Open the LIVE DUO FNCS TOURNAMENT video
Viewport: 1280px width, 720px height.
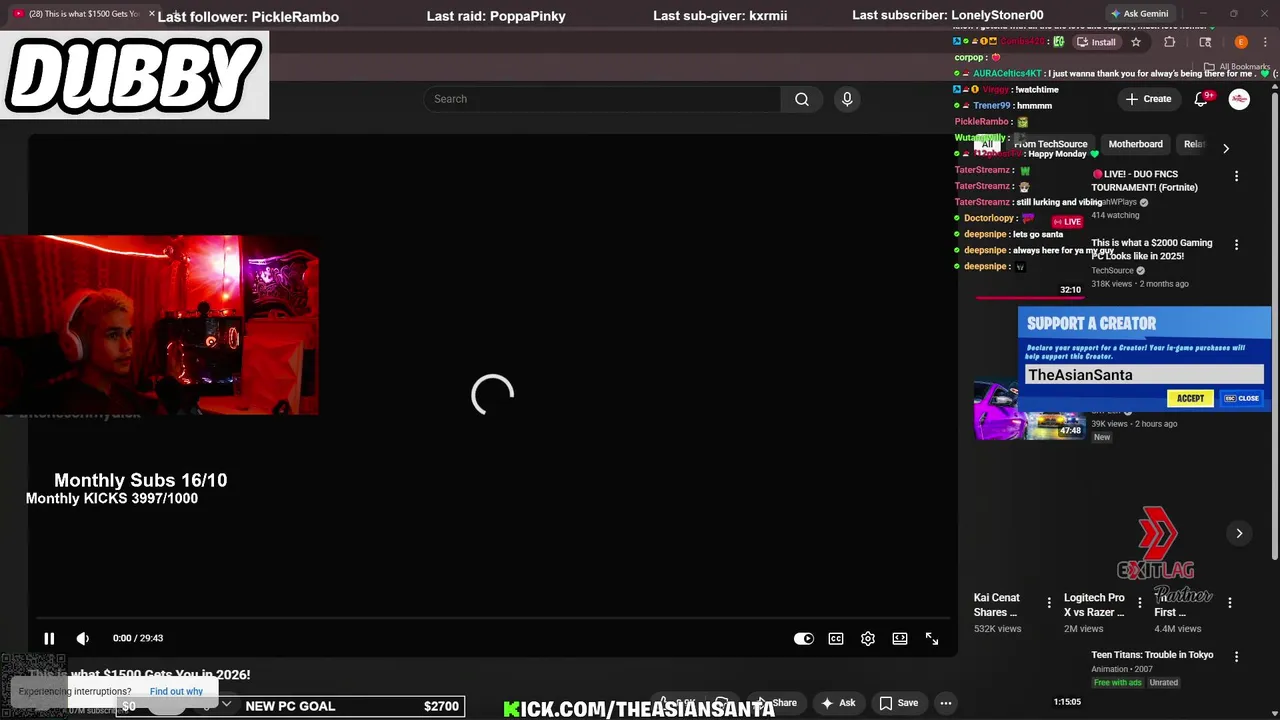tap(1144, 181)
